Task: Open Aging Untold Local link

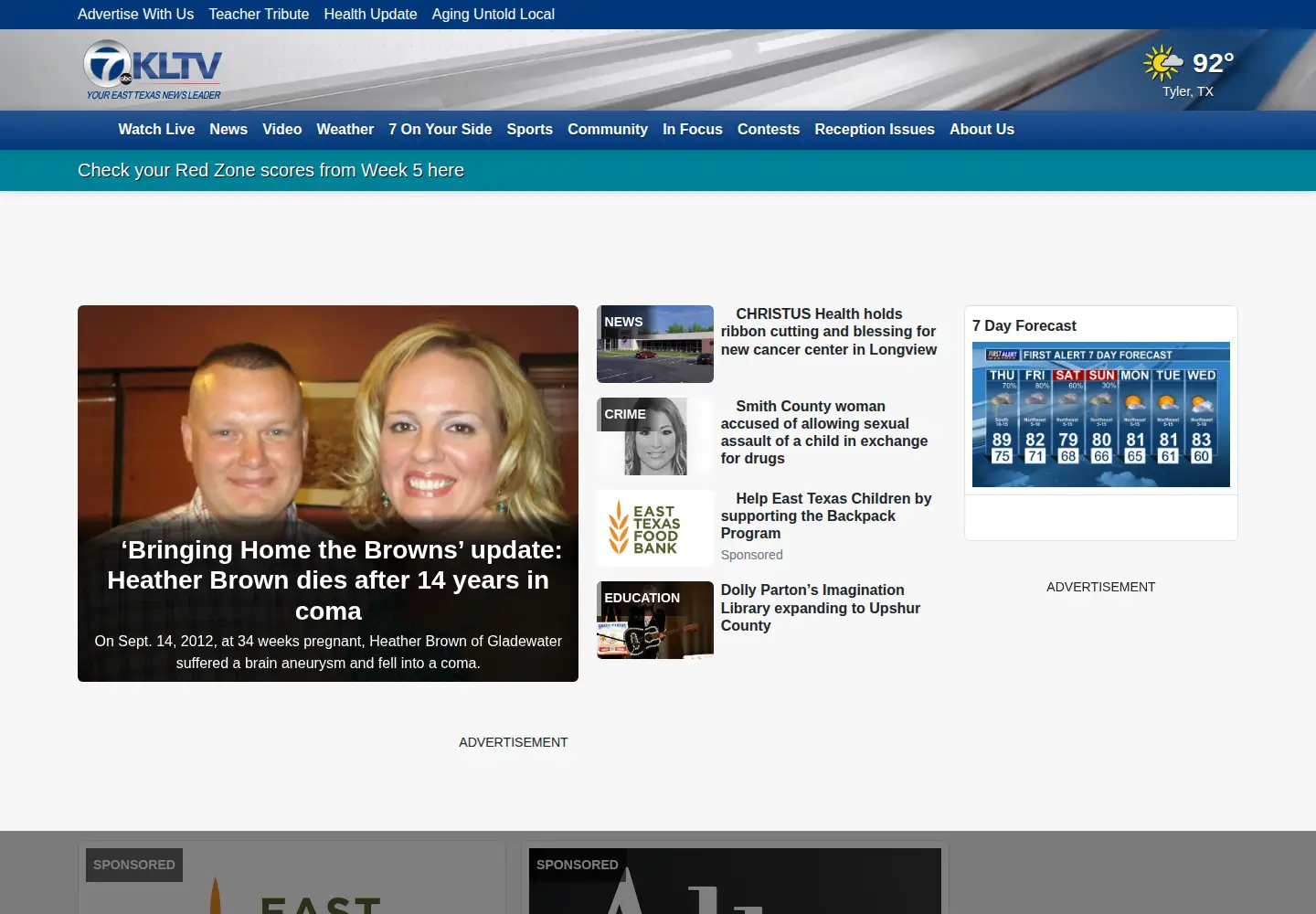Action: click(493, 14)
